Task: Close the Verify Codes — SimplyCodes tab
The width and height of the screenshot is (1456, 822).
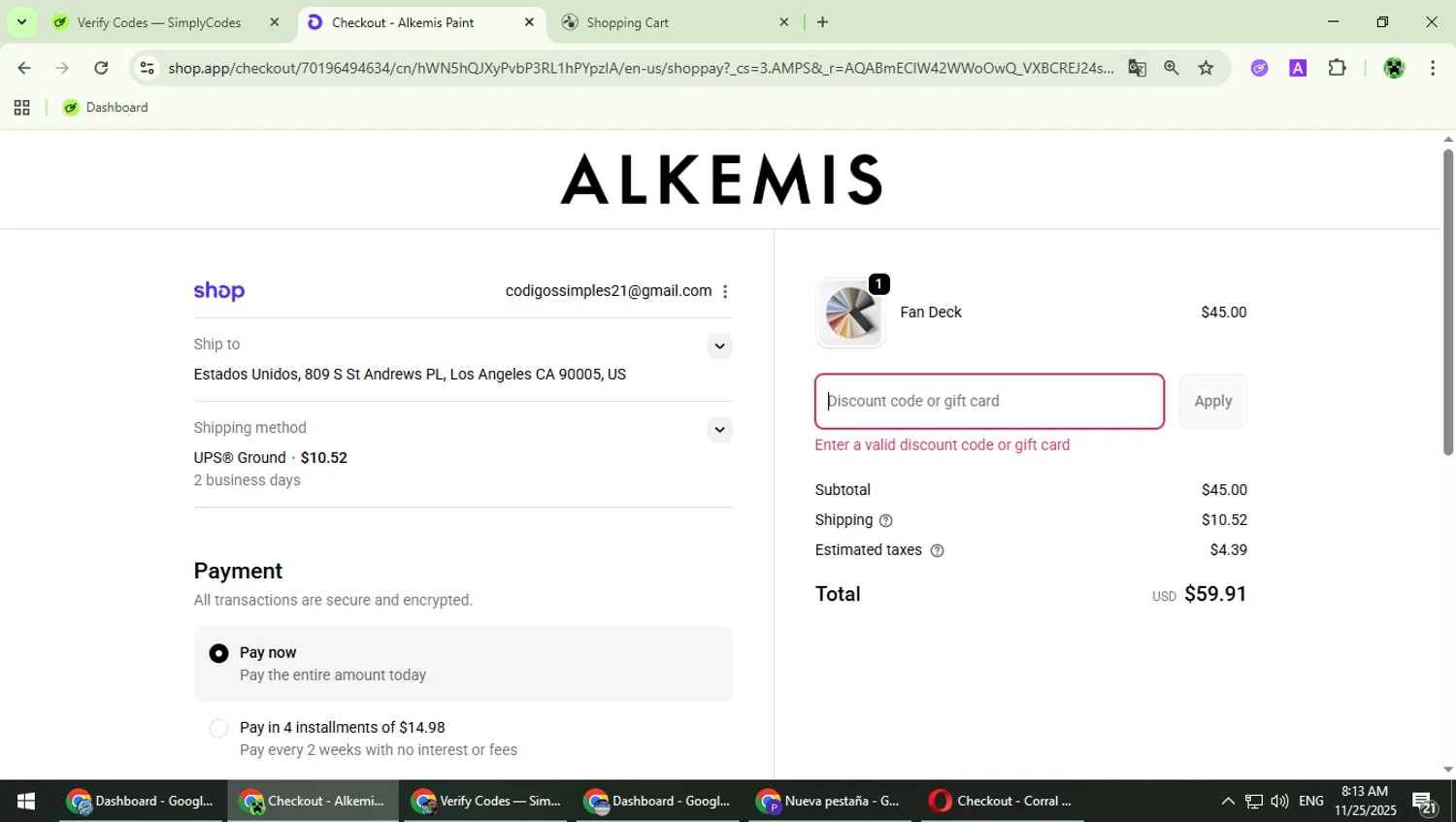Action: pos(274,21)
